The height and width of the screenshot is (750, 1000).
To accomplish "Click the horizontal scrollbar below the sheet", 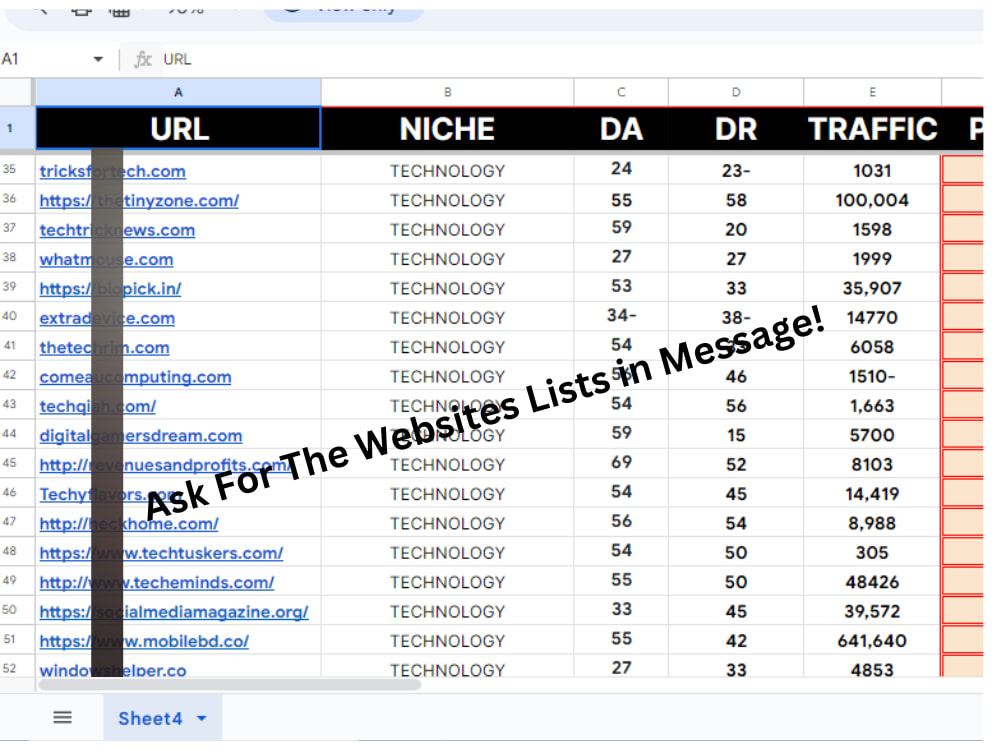I will coord(230,684).
